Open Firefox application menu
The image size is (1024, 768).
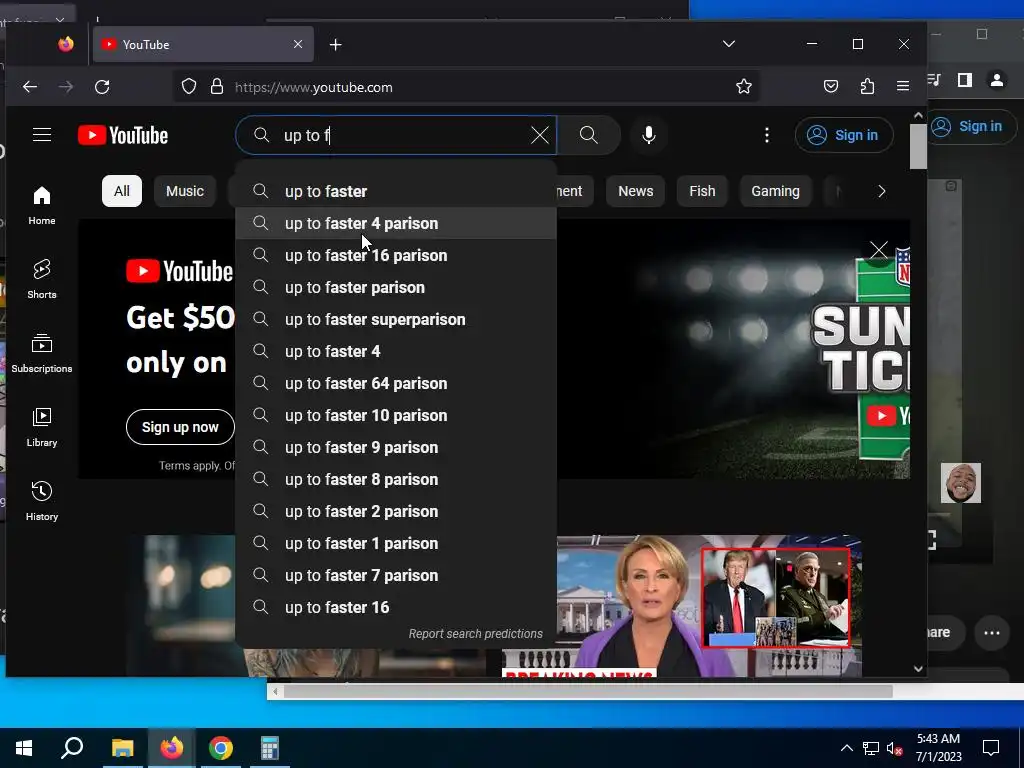pyautogui.click(x=903, y=86)
